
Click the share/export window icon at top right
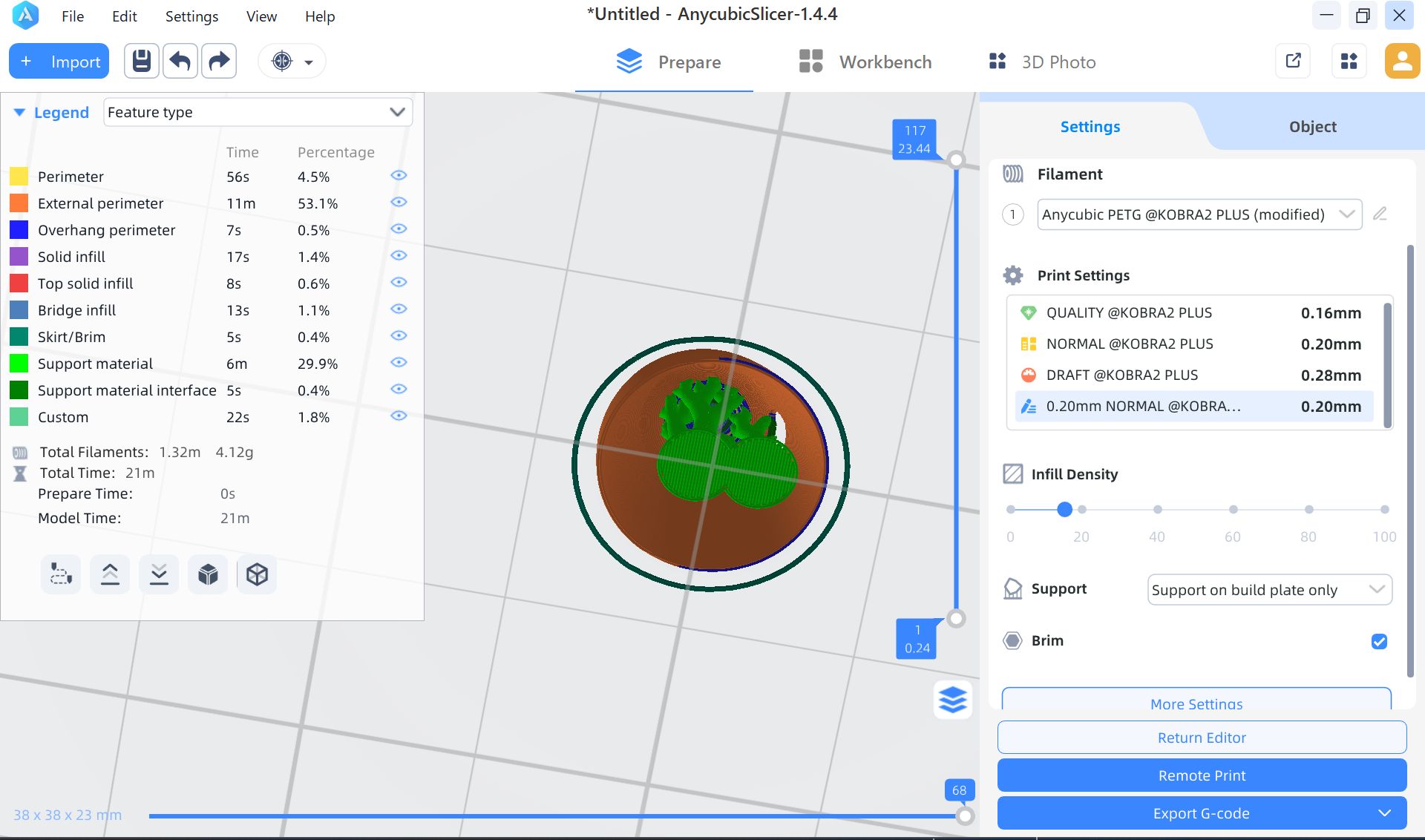click(x=1293, y=61)
